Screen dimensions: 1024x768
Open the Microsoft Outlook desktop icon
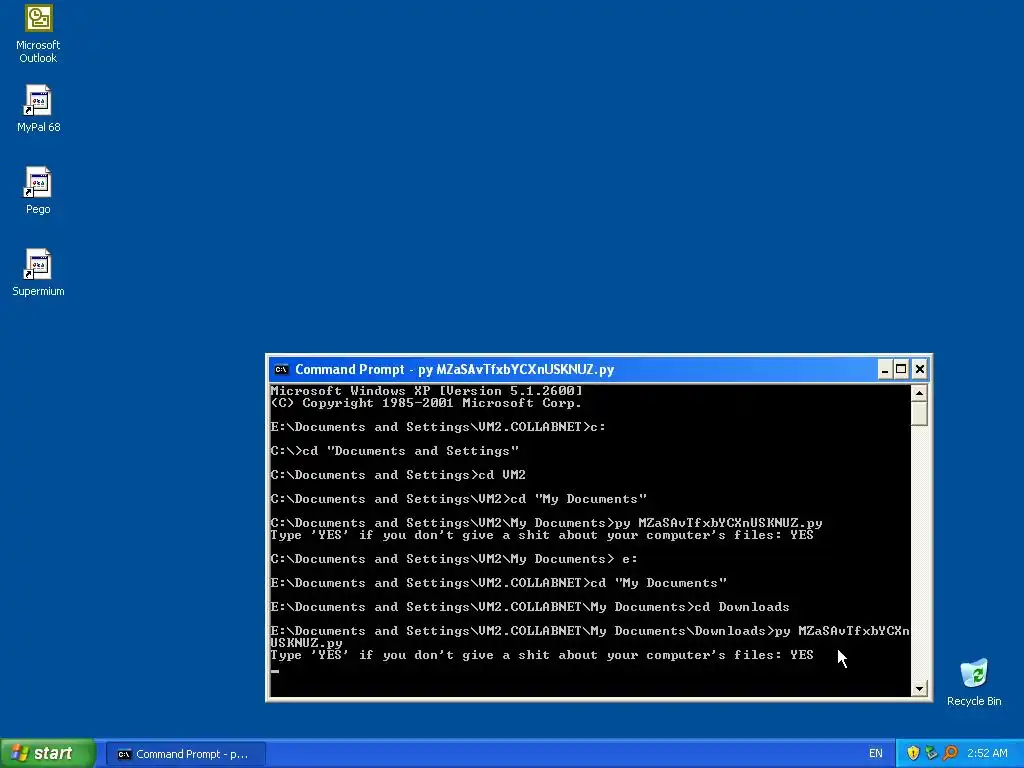38,34
